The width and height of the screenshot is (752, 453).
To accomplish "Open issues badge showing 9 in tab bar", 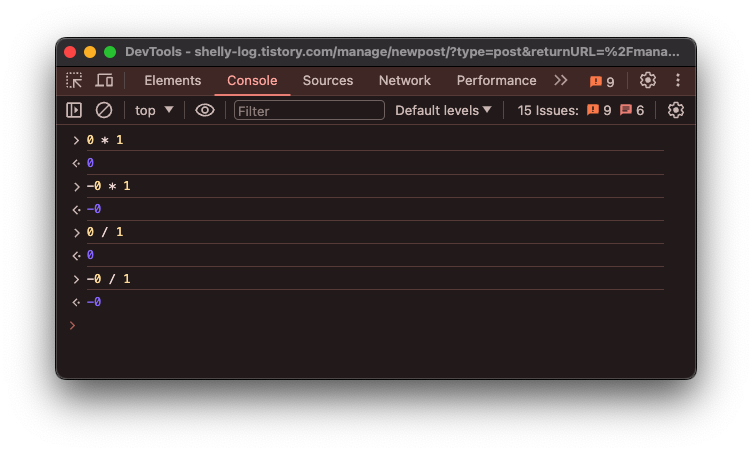I will click(x=602, y=81).
